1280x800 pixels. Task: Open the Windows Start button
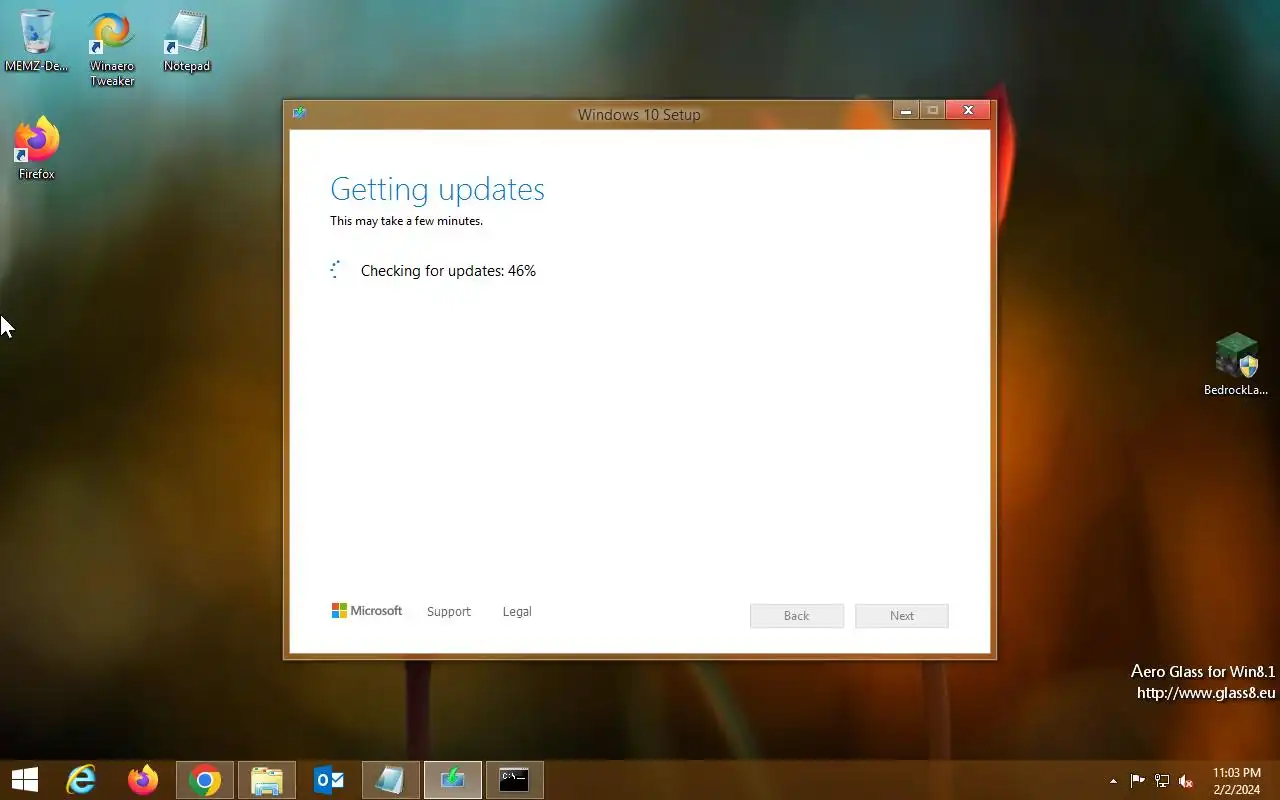point(24,780)
